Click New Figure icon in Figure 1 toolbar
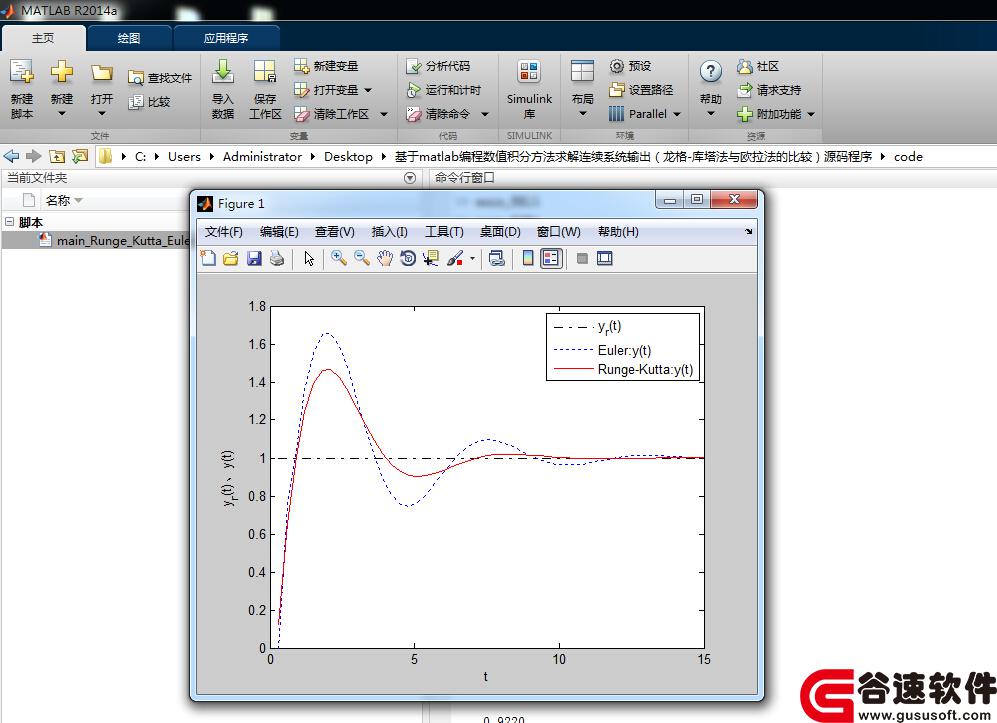 tap(208, 258)
